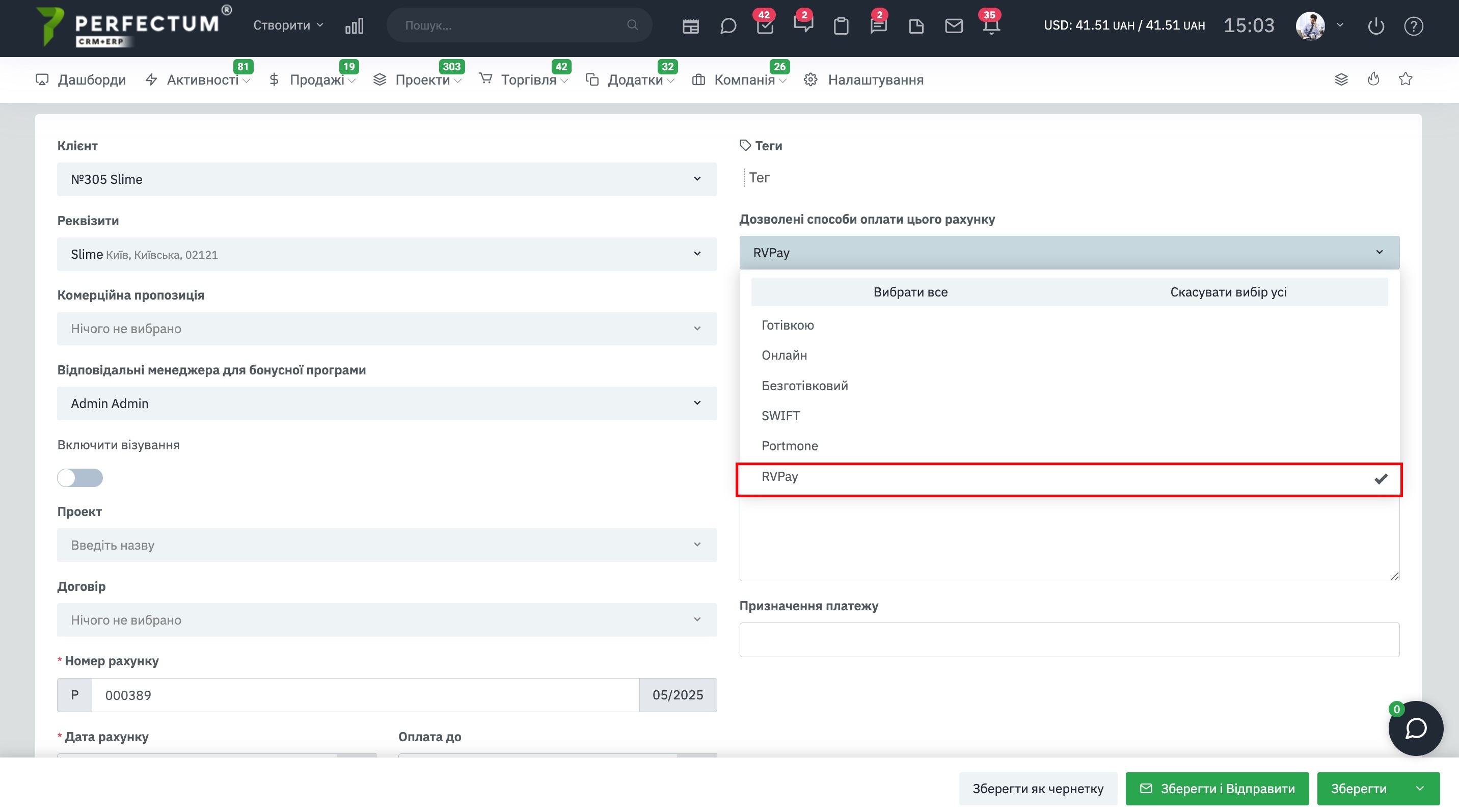Click the favorites star icon
This screenshot has width=1459, height=812.
point(1405,79)
